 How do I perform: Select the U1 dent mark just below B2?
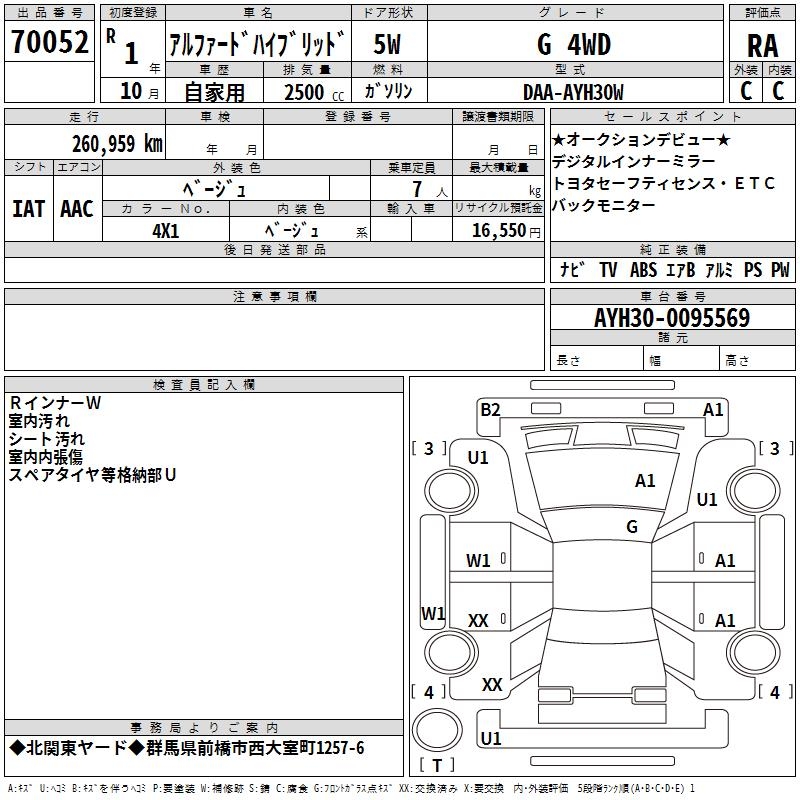click(478, 458)
